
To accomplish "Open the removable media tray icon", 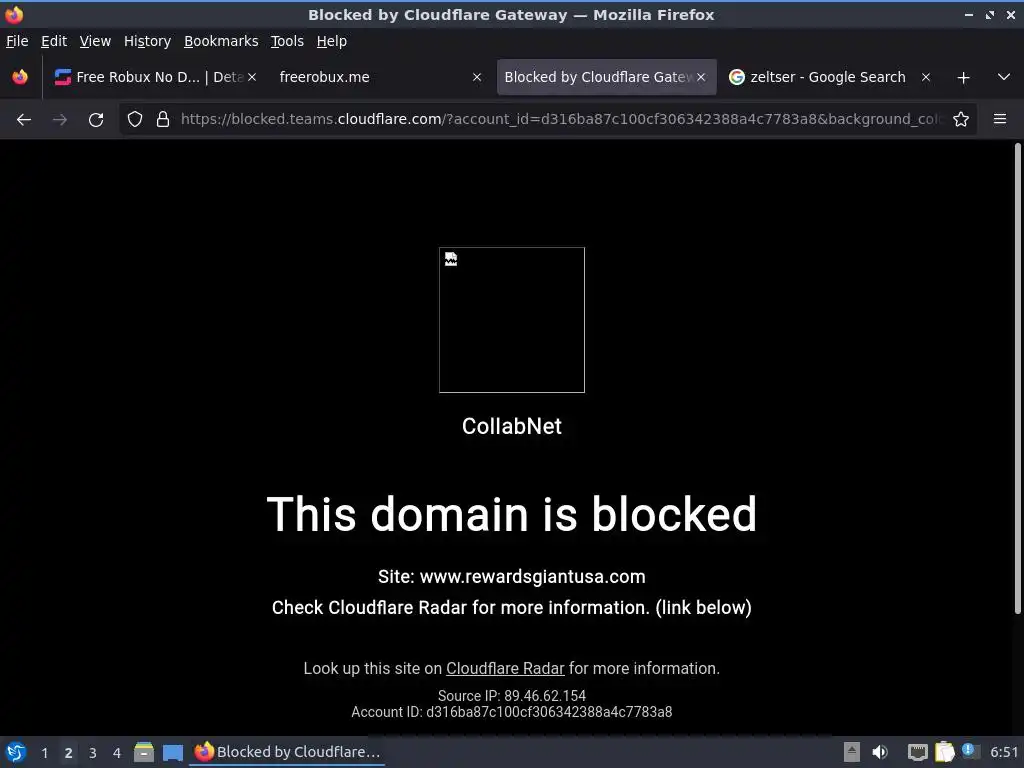I will coord(852,752).
